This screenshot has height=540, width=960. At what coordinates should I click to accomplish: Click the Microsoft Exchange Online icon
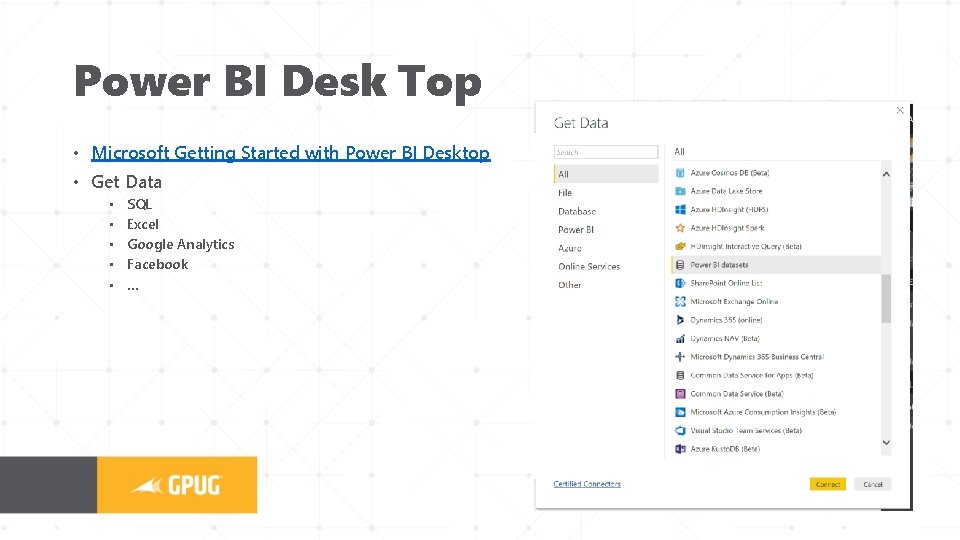click(x=680, y=301)
